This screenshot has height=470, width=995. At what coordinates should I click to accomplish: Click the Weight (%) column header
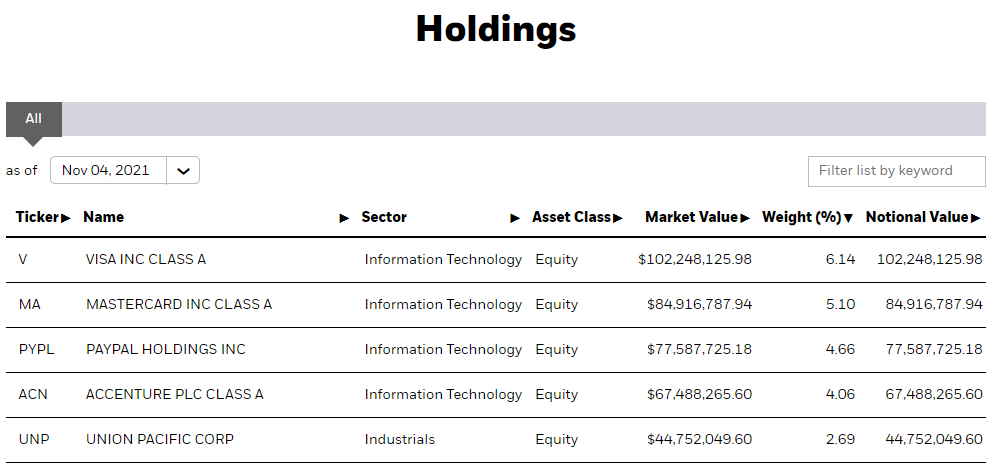(801, 217)
